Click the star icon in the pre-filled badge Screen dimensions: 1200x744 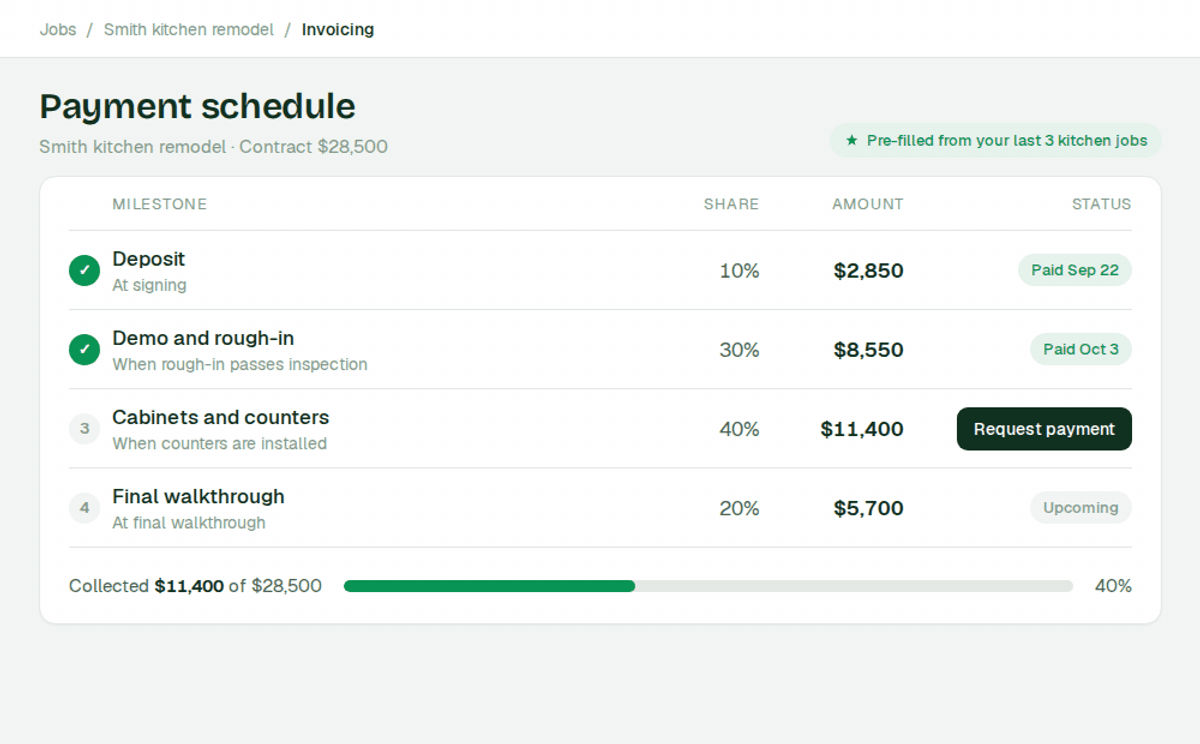pyautogui.click(x=852, y=141)
